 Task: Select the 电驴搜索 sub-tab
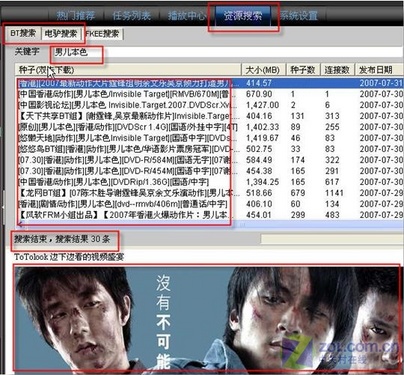pyautogui.click(x=61, y=34)
